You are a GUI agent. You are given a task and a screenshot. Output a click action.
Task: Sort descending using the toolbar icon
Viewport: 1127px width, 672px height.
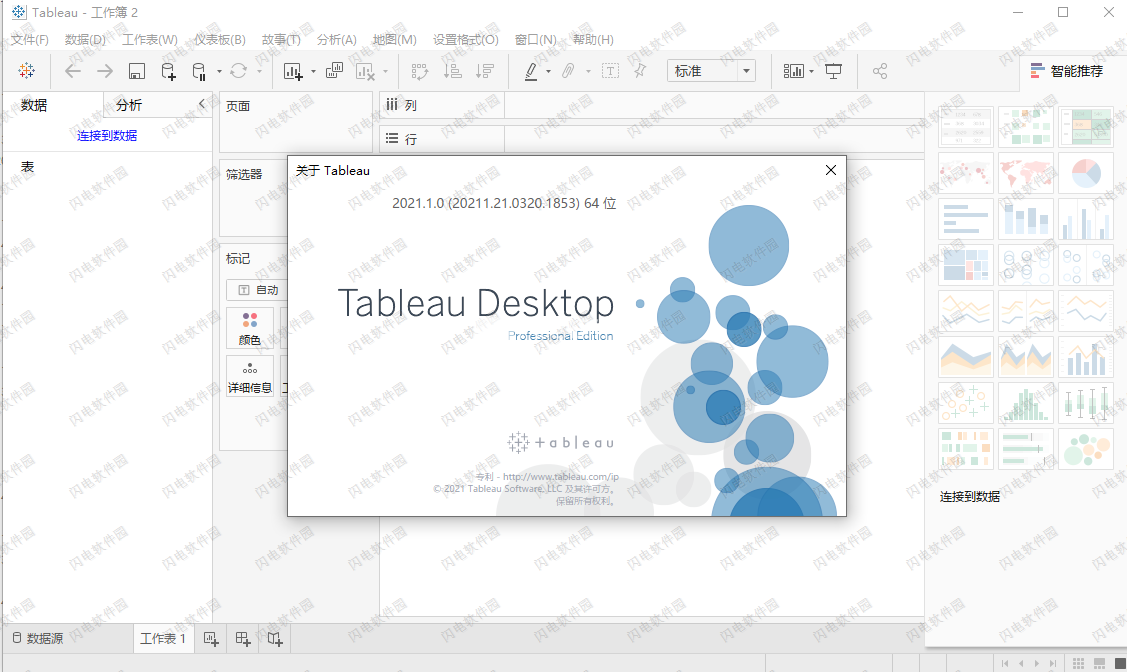tap(485, 70)
